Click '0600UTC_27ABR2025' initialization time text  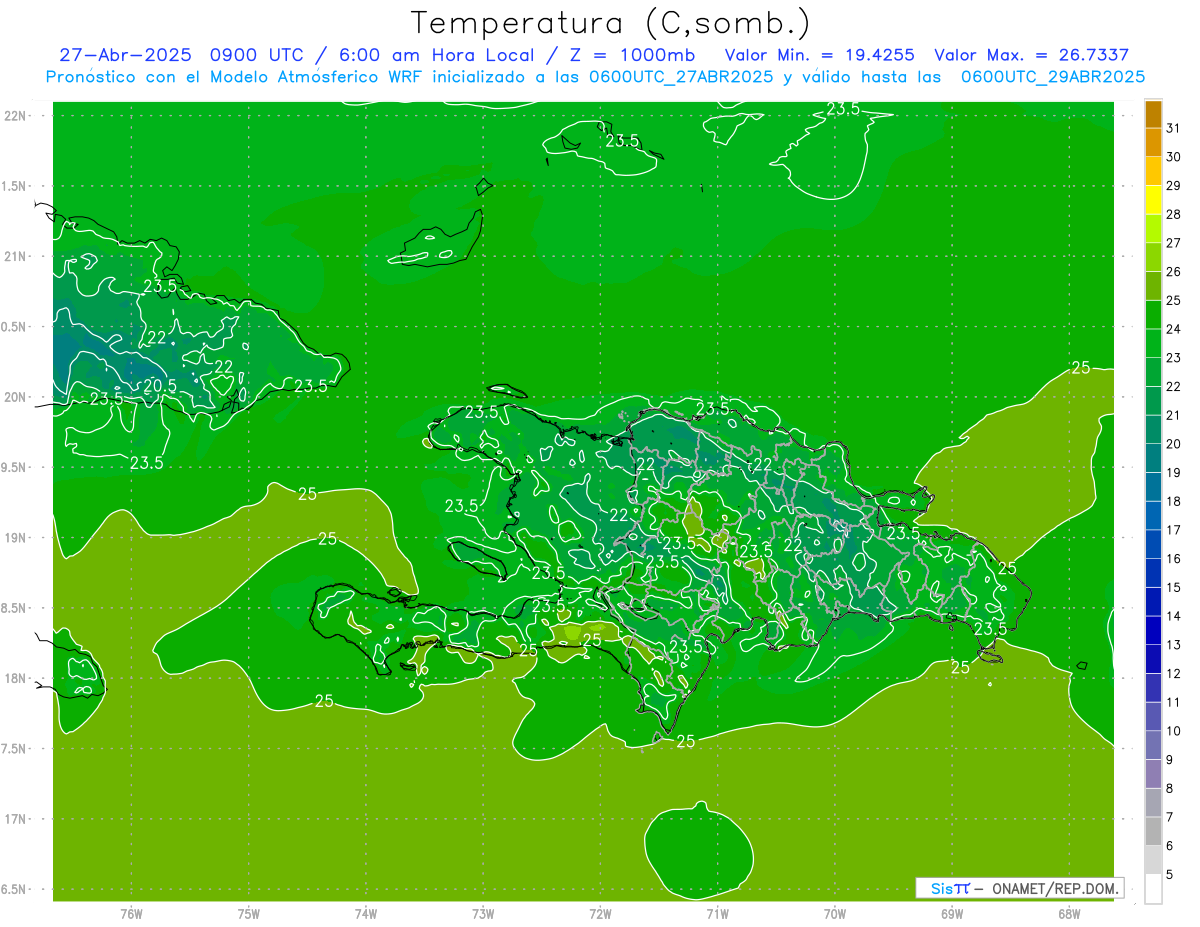(x=680, y=77)
